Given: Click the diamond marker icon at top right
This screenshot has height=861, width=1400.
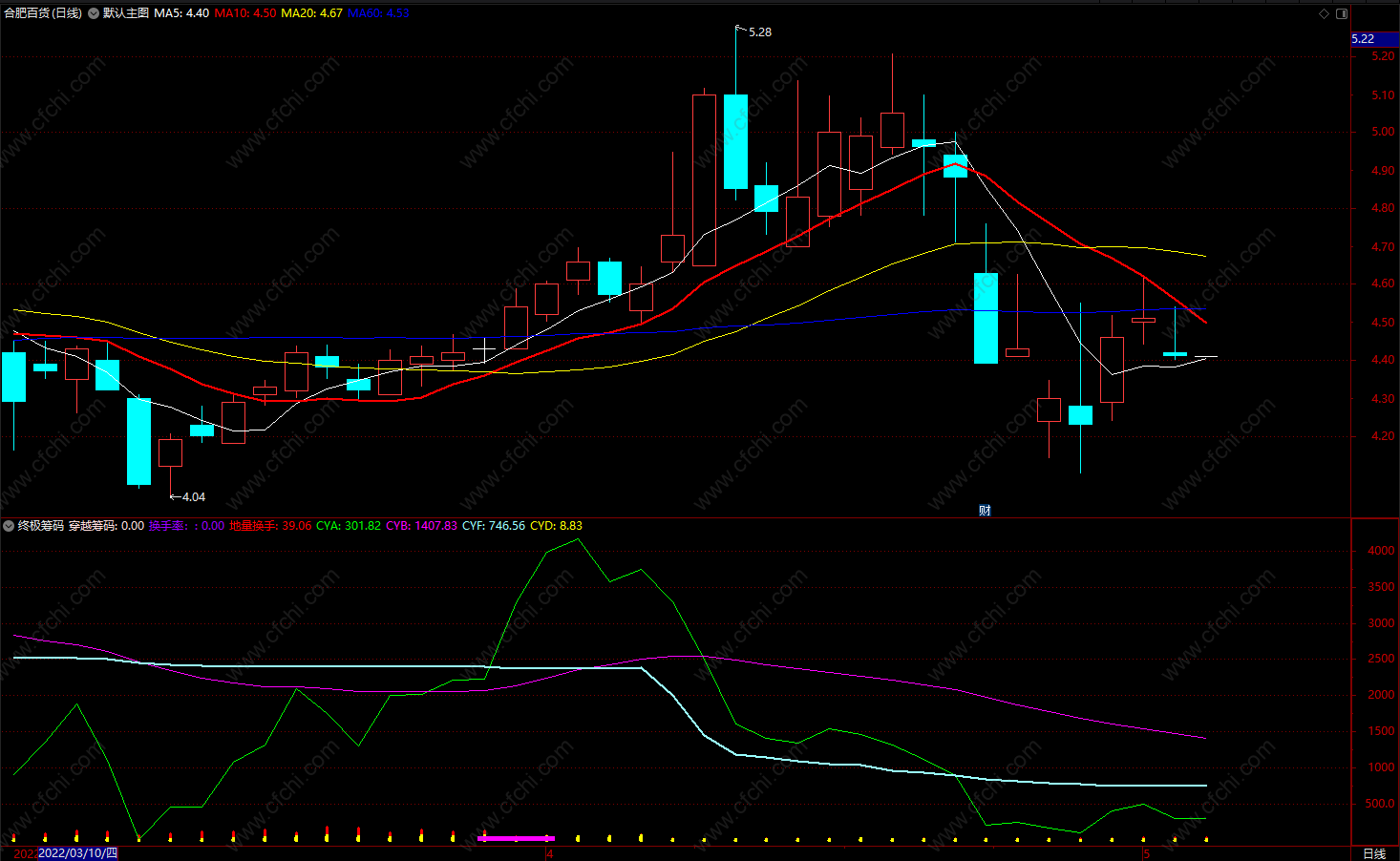Looking at the screenshot, I should click(1324, 13).
